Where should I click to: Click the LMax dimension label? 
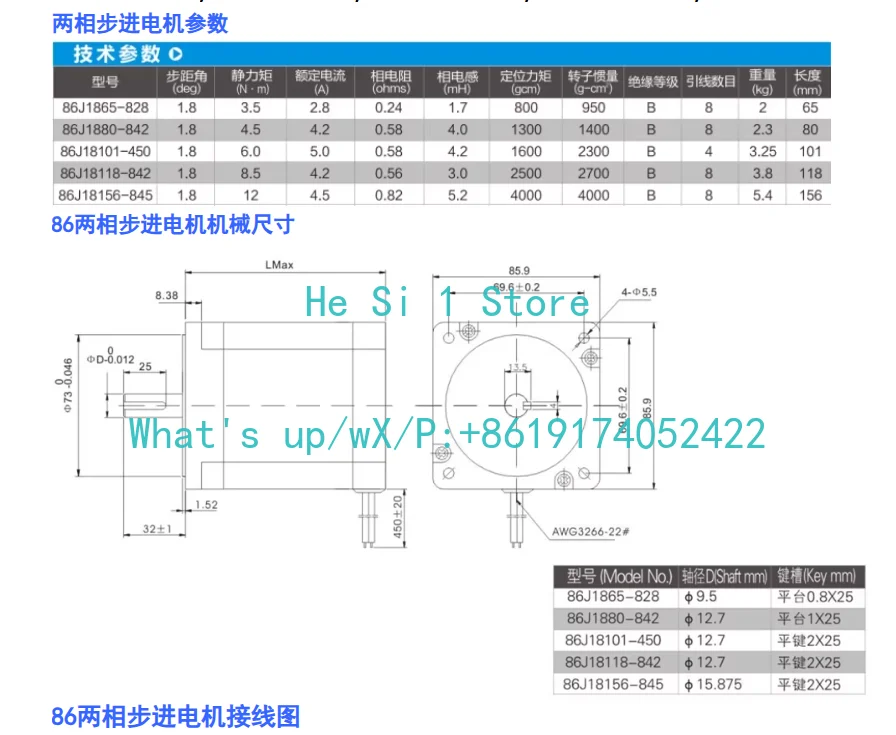click(279, 265)
